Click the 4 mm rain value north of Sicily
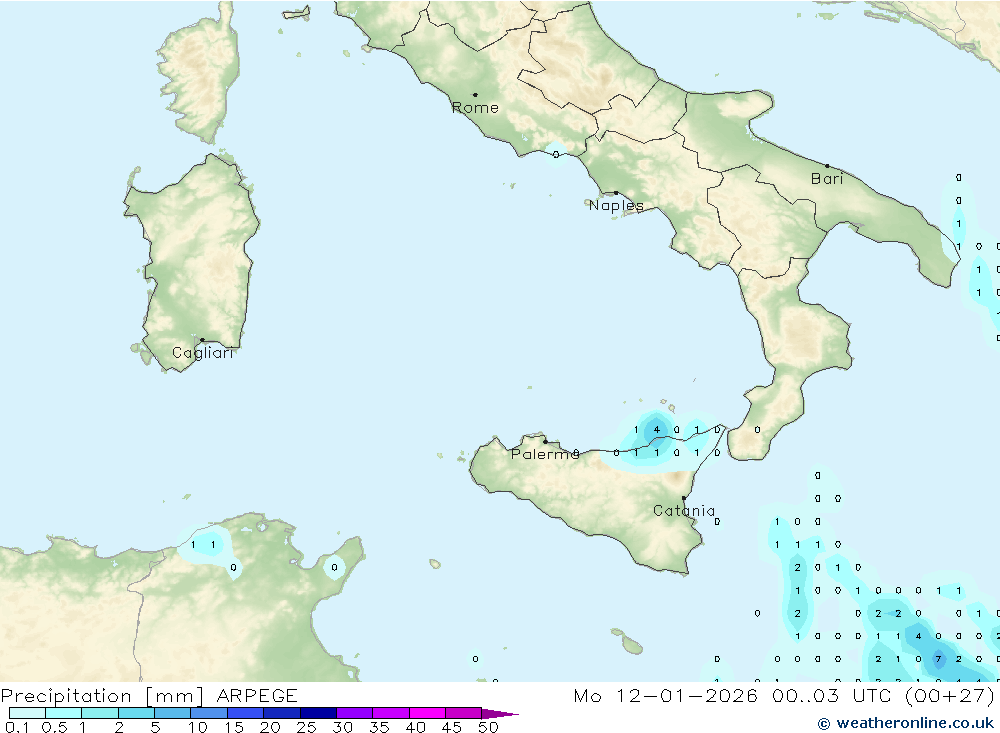This screenshot has height=733, width=1000. tap(656, 430)
